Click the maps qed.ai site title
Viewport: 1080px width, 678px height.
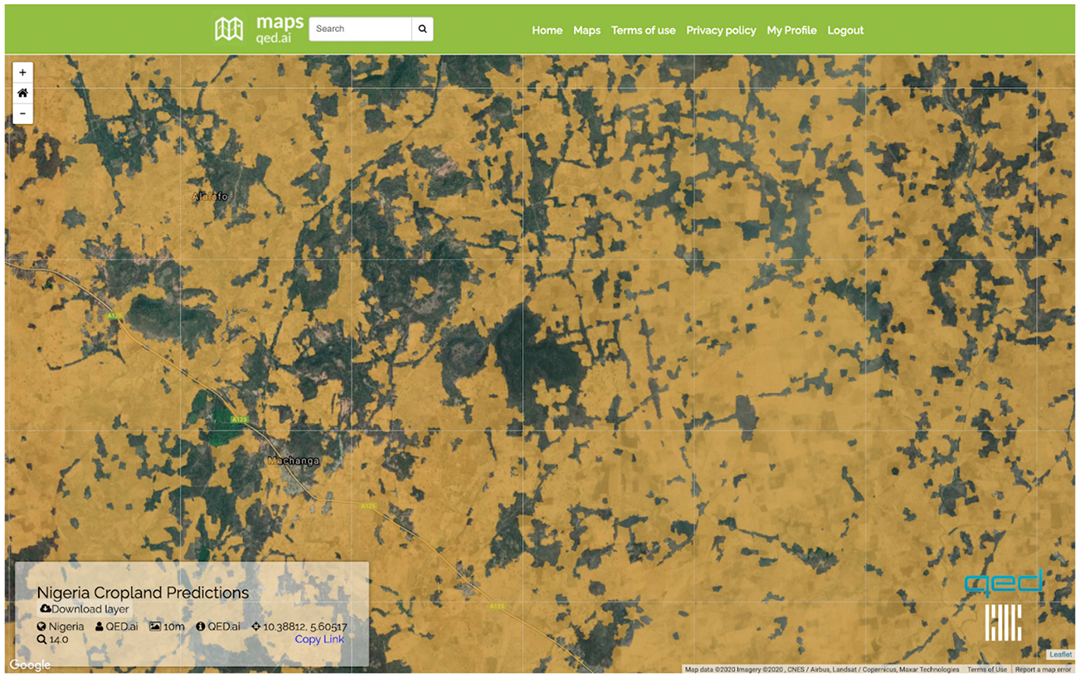[x=280, y=30]
